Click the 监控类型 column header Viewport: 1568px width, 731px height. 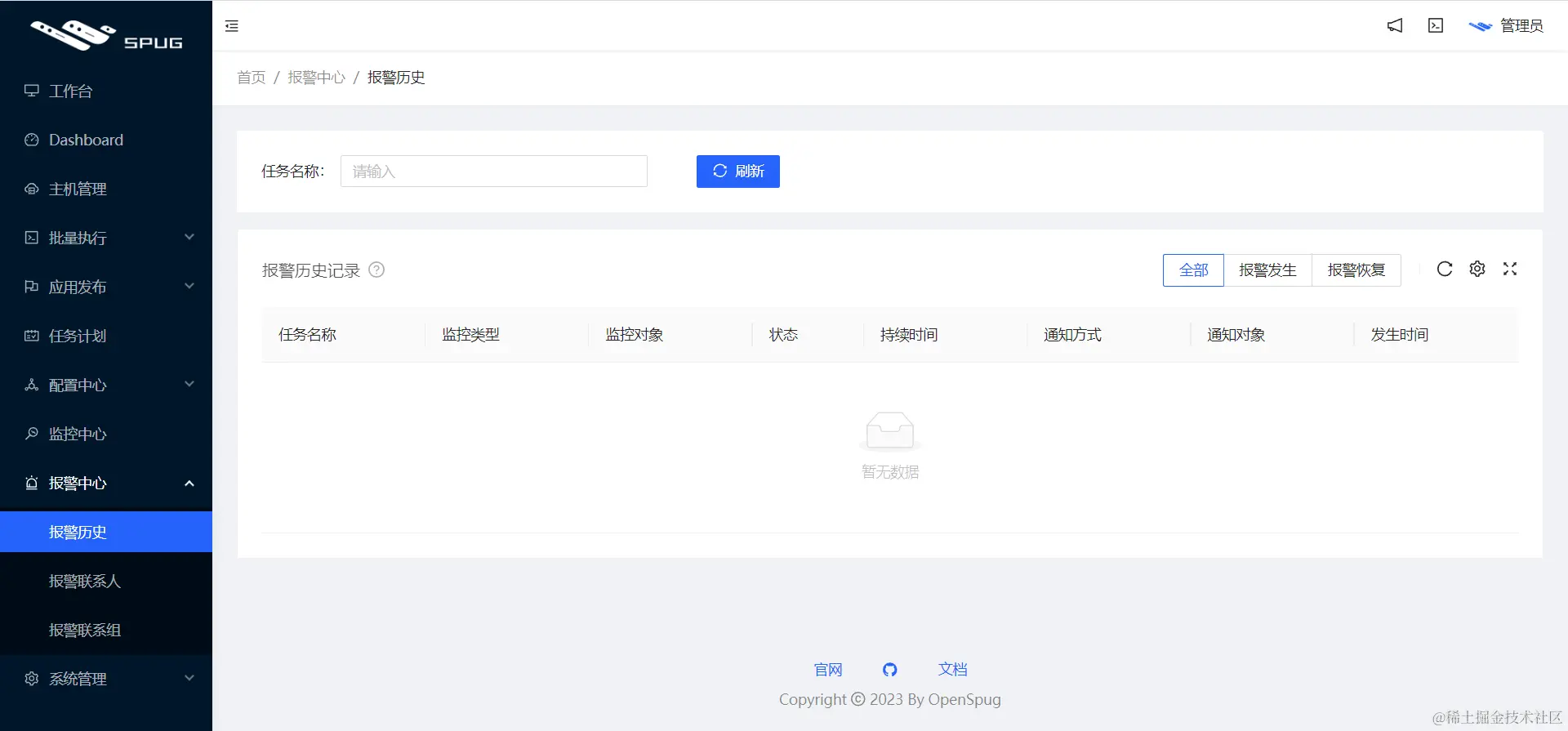(470, 335)
